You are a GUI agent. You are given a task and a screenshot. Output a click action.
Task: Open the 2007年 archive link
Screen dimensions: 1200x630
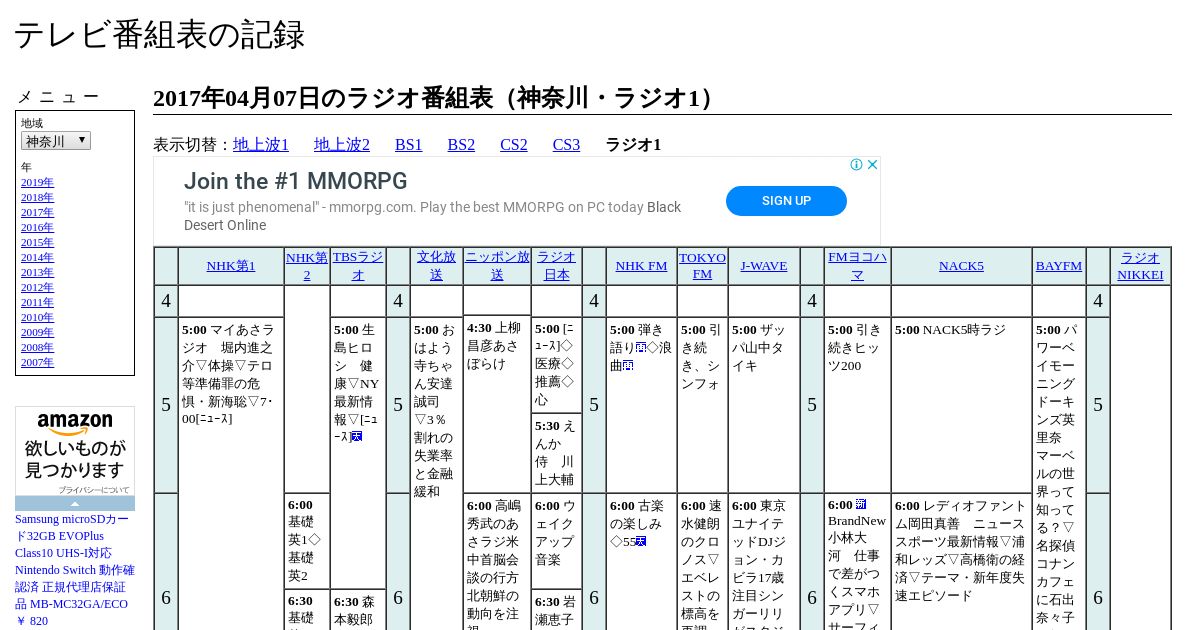coord(37,362)
